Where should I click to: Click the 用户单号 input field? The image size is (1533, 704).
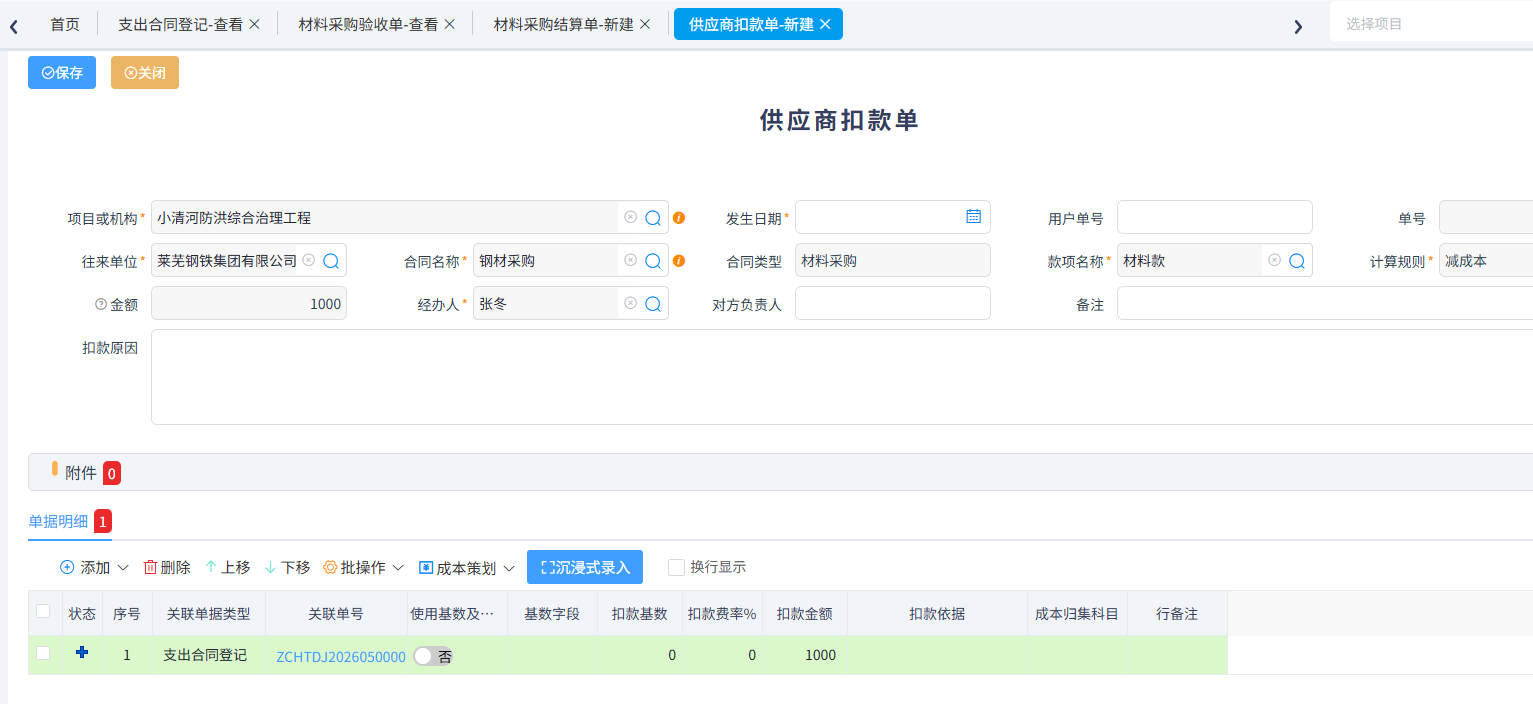1214,217
